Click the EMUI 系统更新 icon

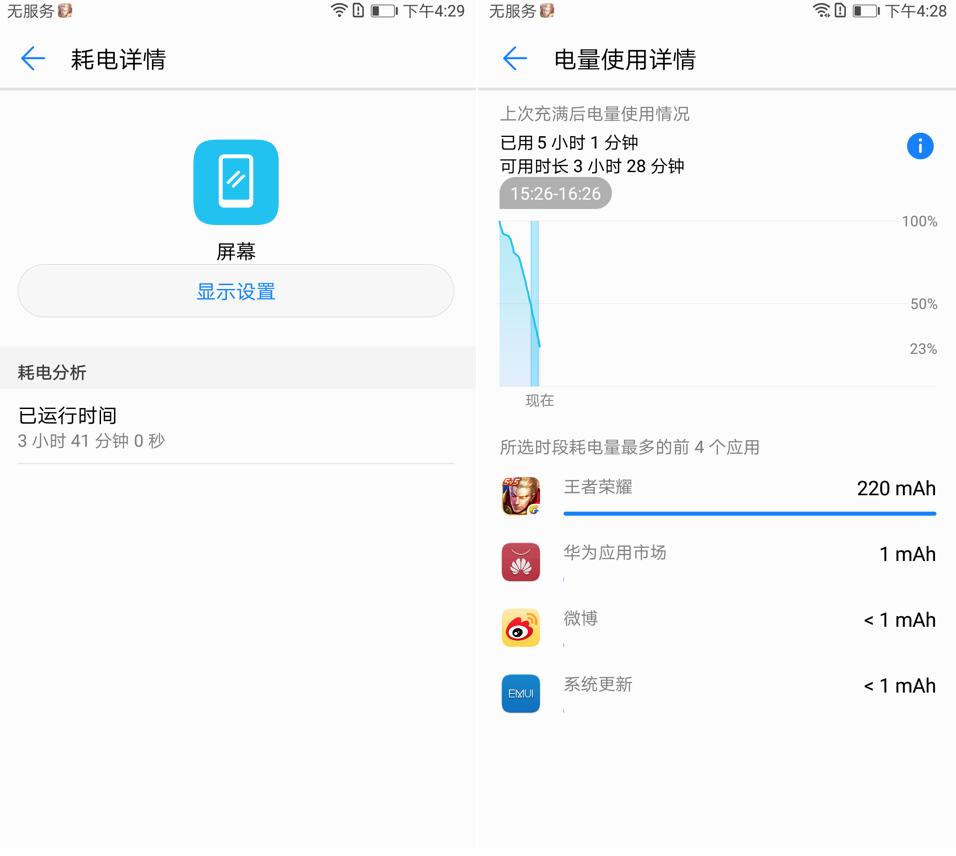[x=520, y=694]
